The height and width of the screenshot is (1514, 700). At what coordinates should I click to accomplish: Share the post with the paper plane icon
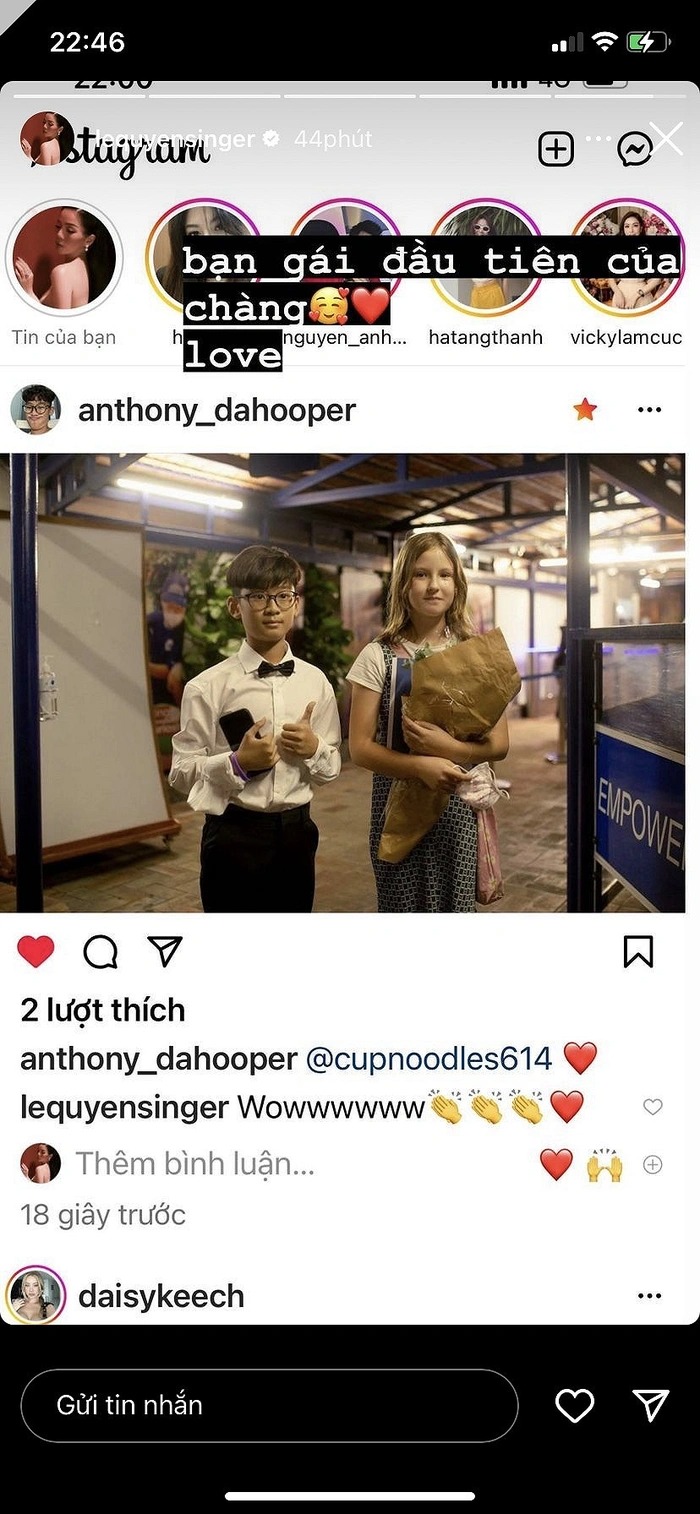165,952
